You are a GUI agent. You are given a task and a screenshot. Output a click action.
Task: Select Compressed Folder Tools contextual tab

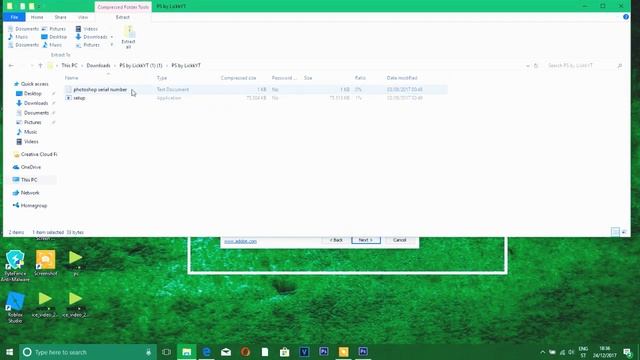pos(123,7)
